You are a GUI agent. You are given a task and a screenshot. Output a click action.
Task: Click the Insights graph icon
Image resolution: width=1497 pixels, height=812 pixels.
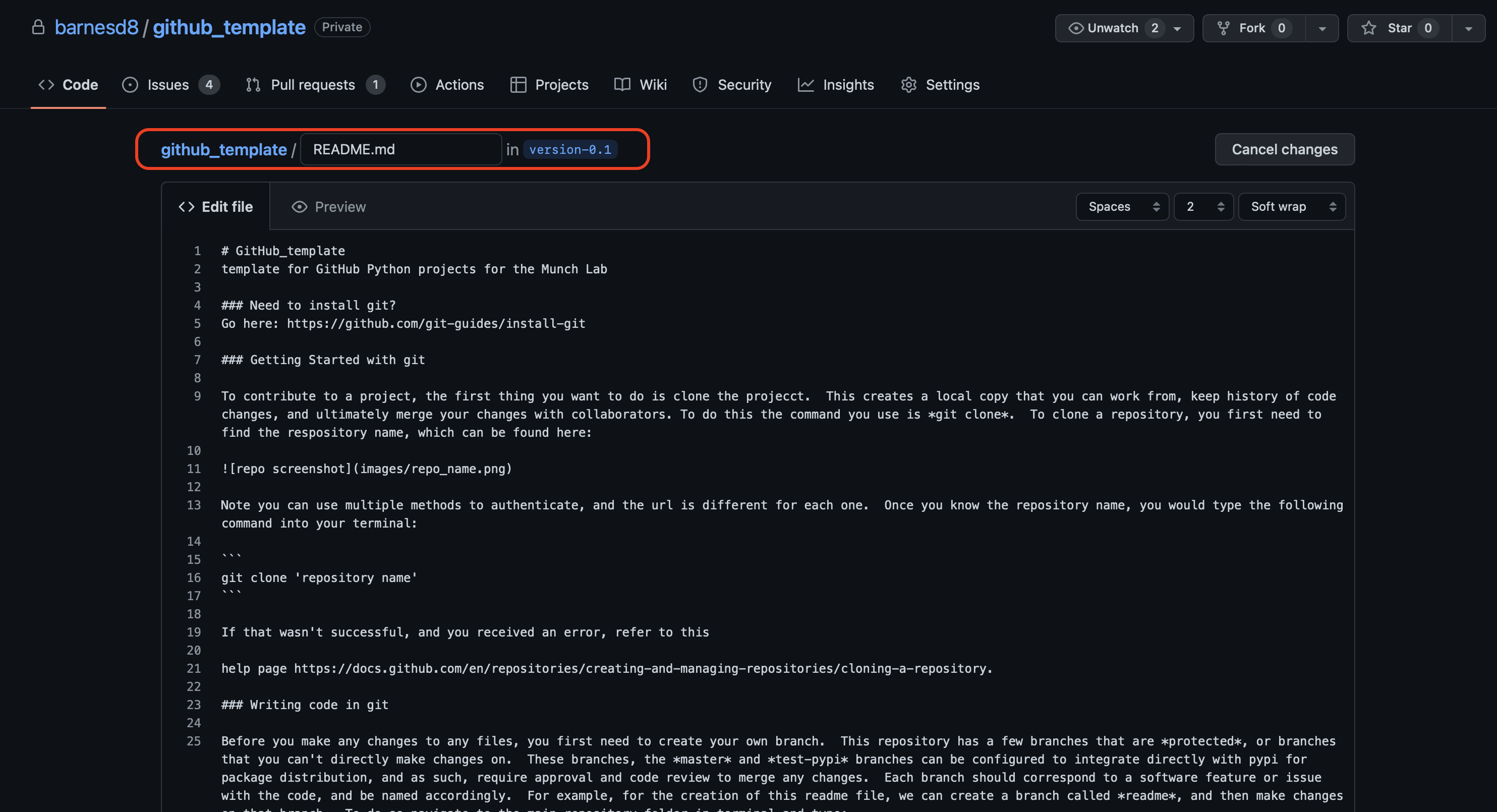point(805,85)
